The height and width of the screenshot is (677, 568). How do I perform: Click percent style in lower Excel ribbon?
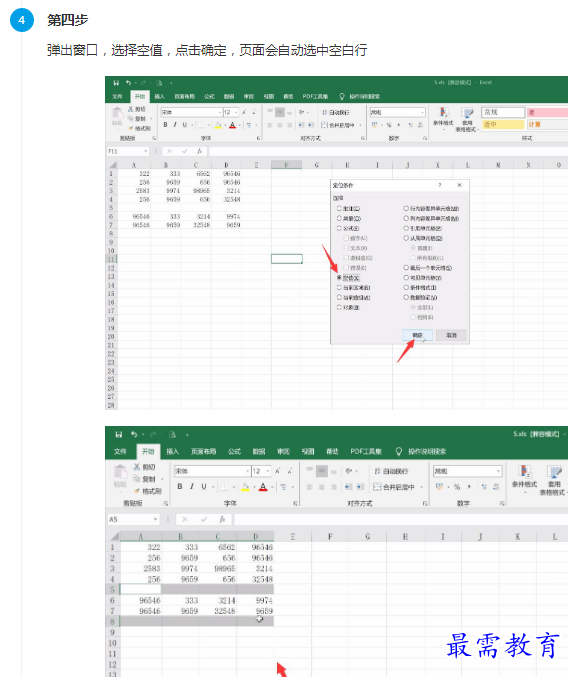[457, 487]
